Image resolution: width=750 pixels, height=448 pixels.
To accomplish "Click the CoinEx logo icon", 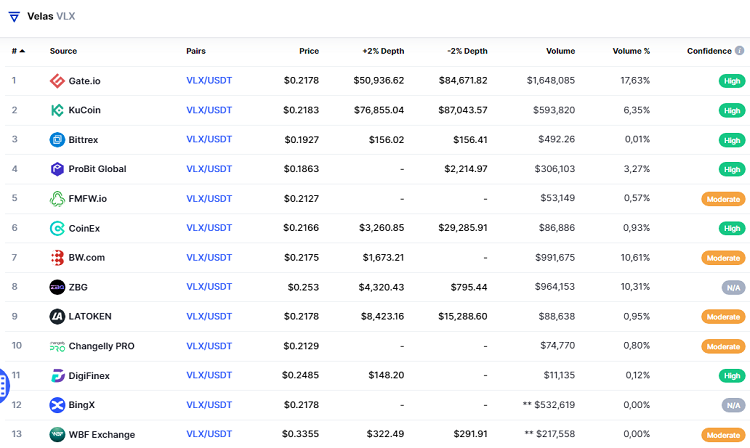I will pyautogui.click(x=57, y=228).
